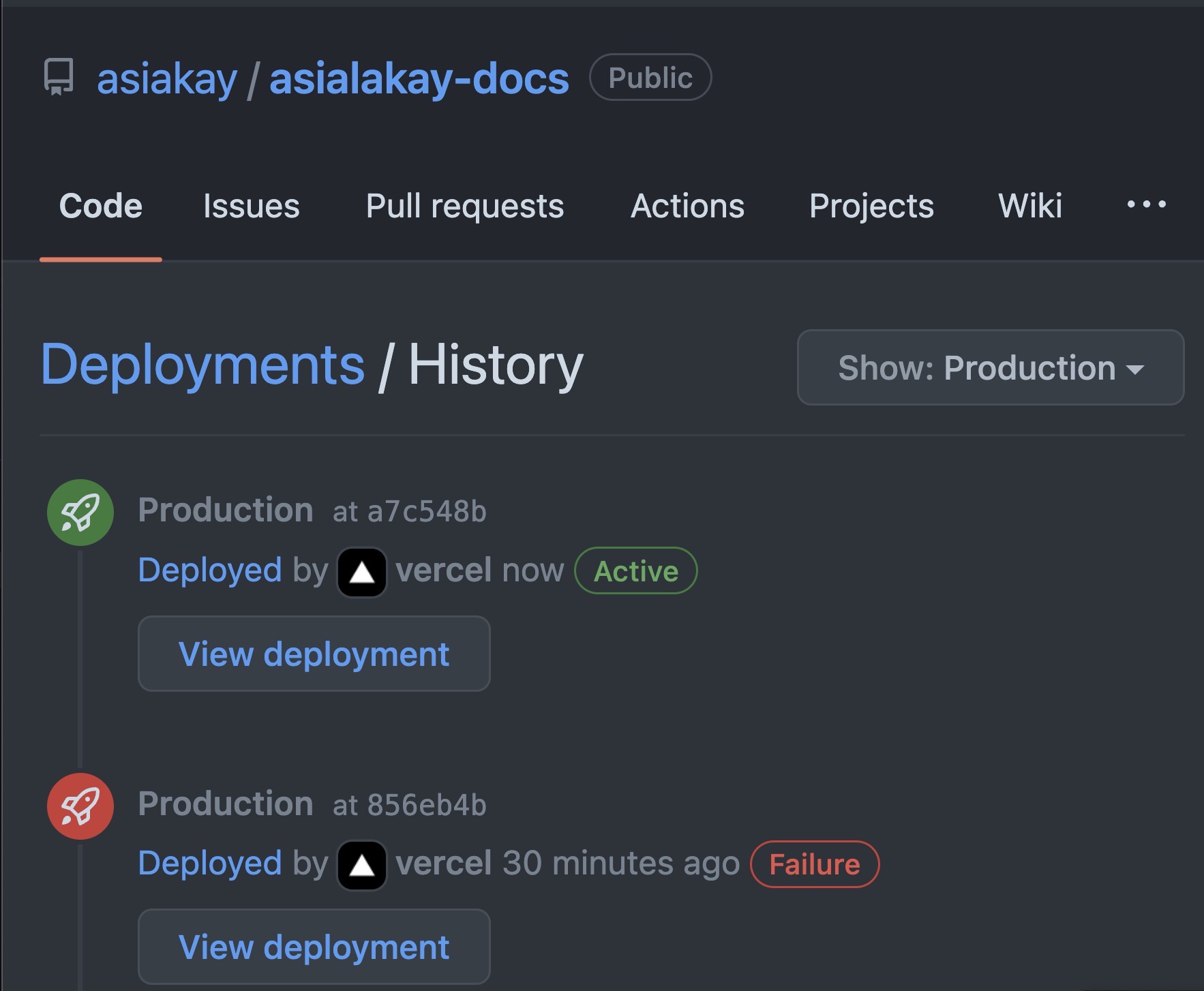Switch to the Issues tab
The image size is (1204, 991).
tap(251, 206)
